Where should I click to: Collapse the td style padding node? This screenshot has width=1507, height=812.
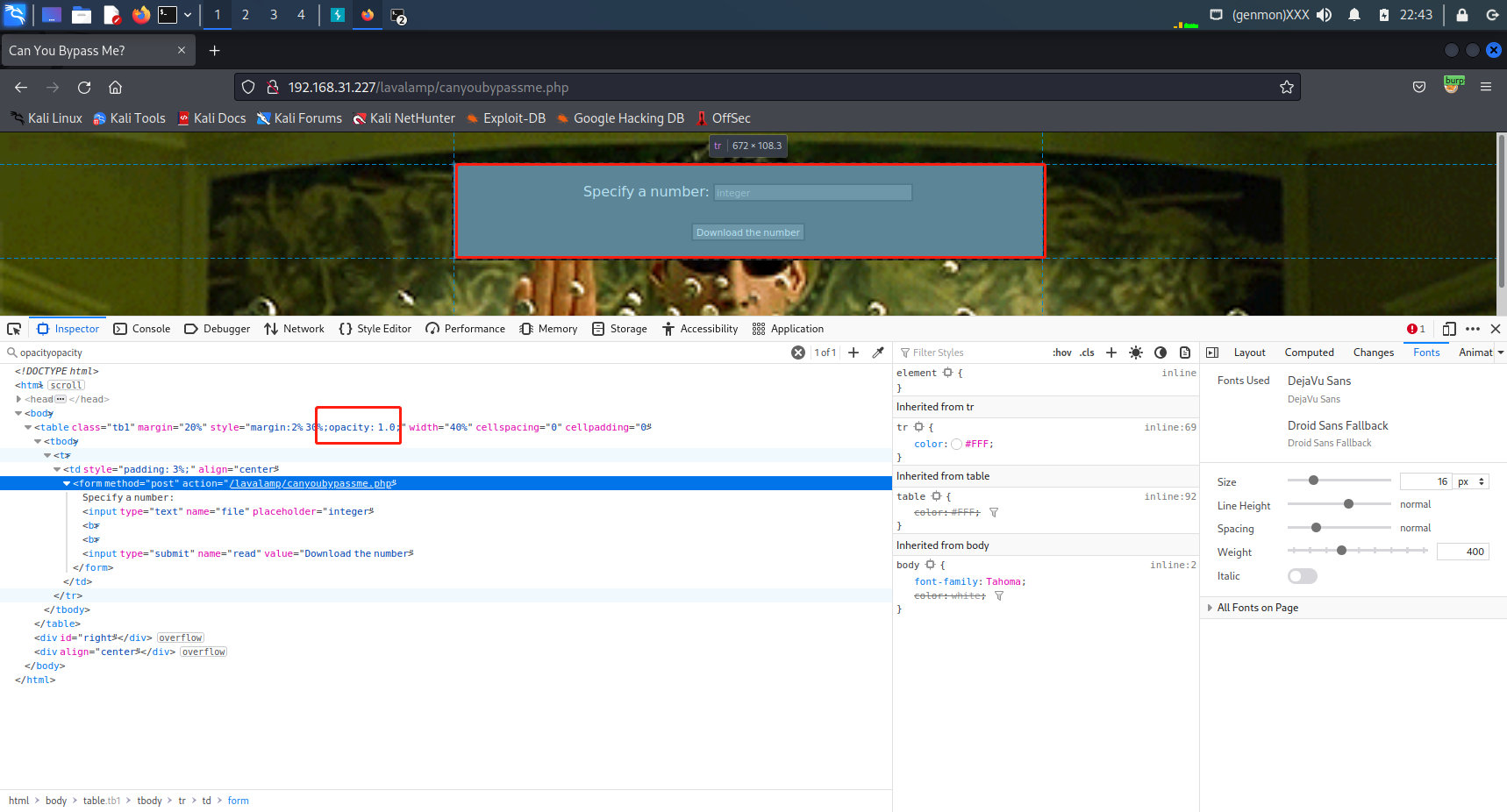tap(57, 469)
